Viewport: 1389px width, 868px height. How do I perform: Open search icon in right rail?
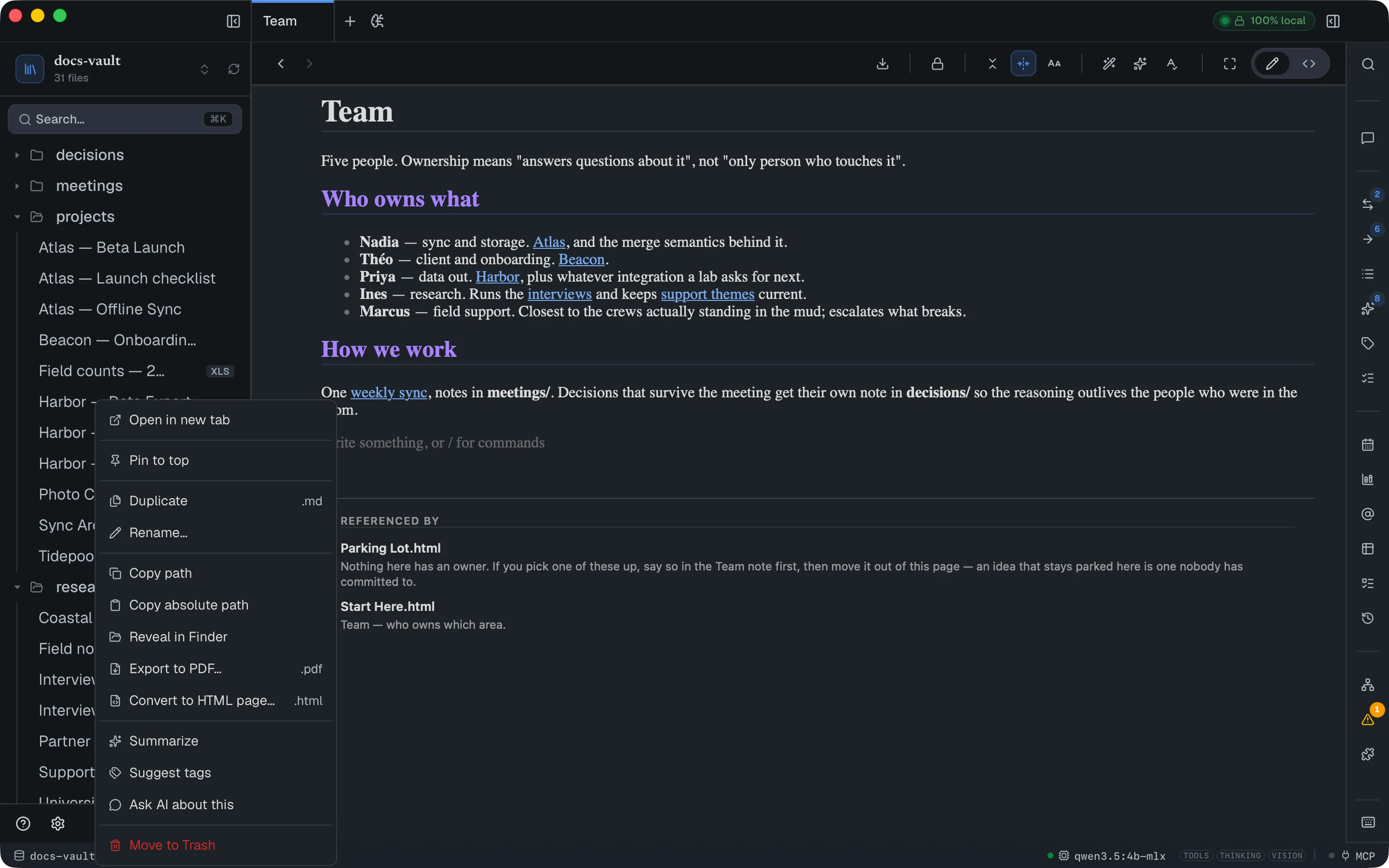[x=1368, y=64]
